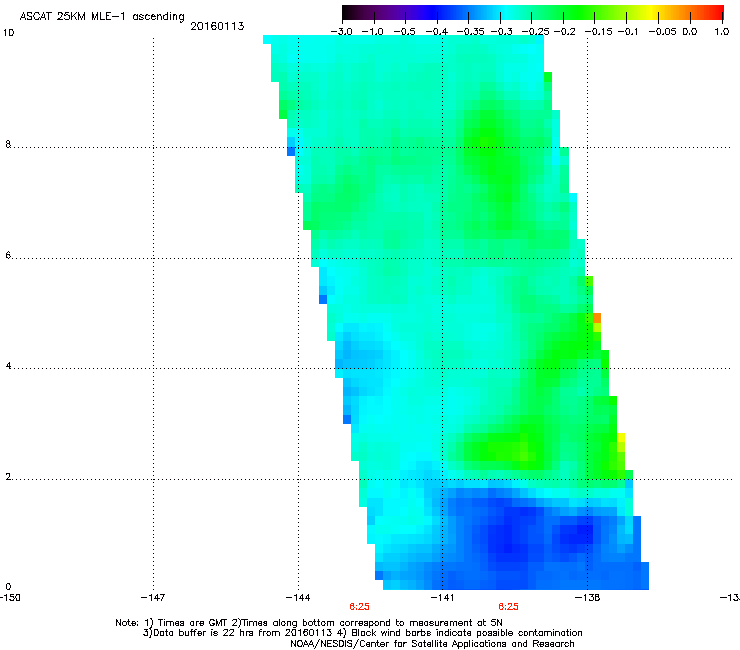Click the -0.4 color scale label

click(437, 32)
